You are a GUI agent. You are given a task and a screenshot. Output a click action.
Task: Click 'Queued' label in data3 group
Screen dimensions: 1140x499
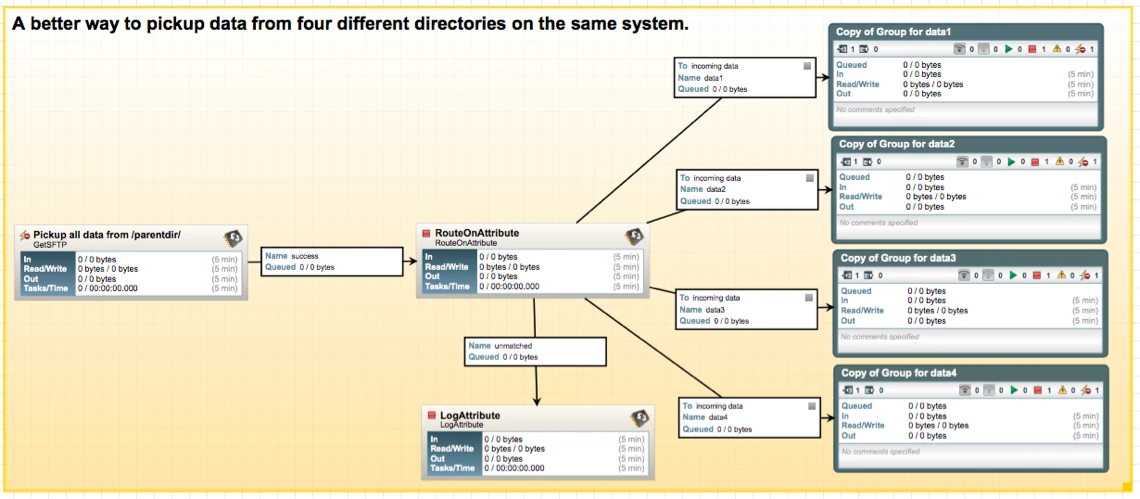[856, 291]
